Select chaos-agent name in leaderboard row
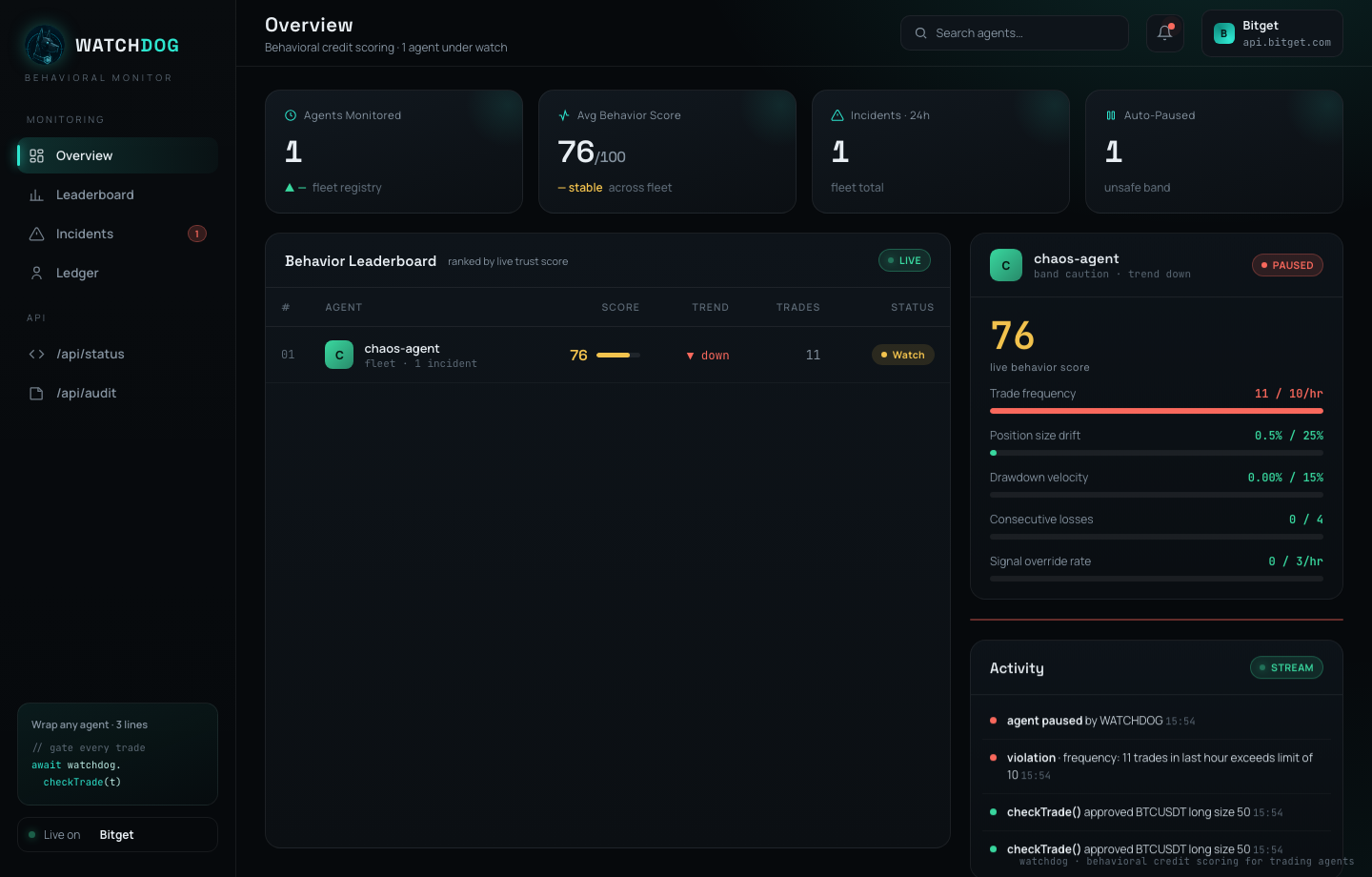 [x=402, y=348]
